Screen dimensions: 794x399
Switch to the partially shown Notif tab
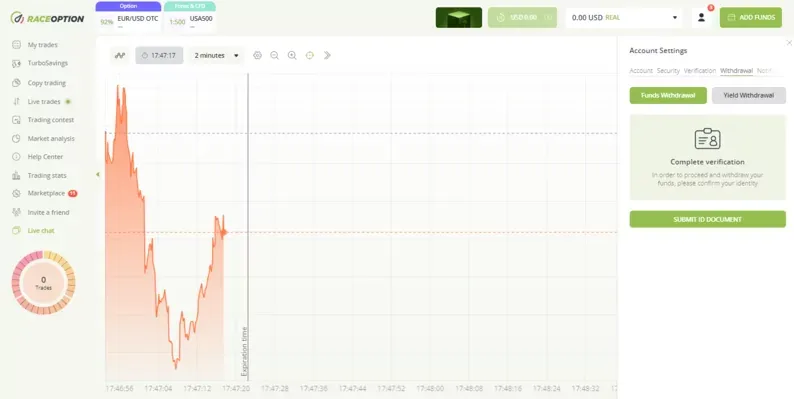[764, 71]
